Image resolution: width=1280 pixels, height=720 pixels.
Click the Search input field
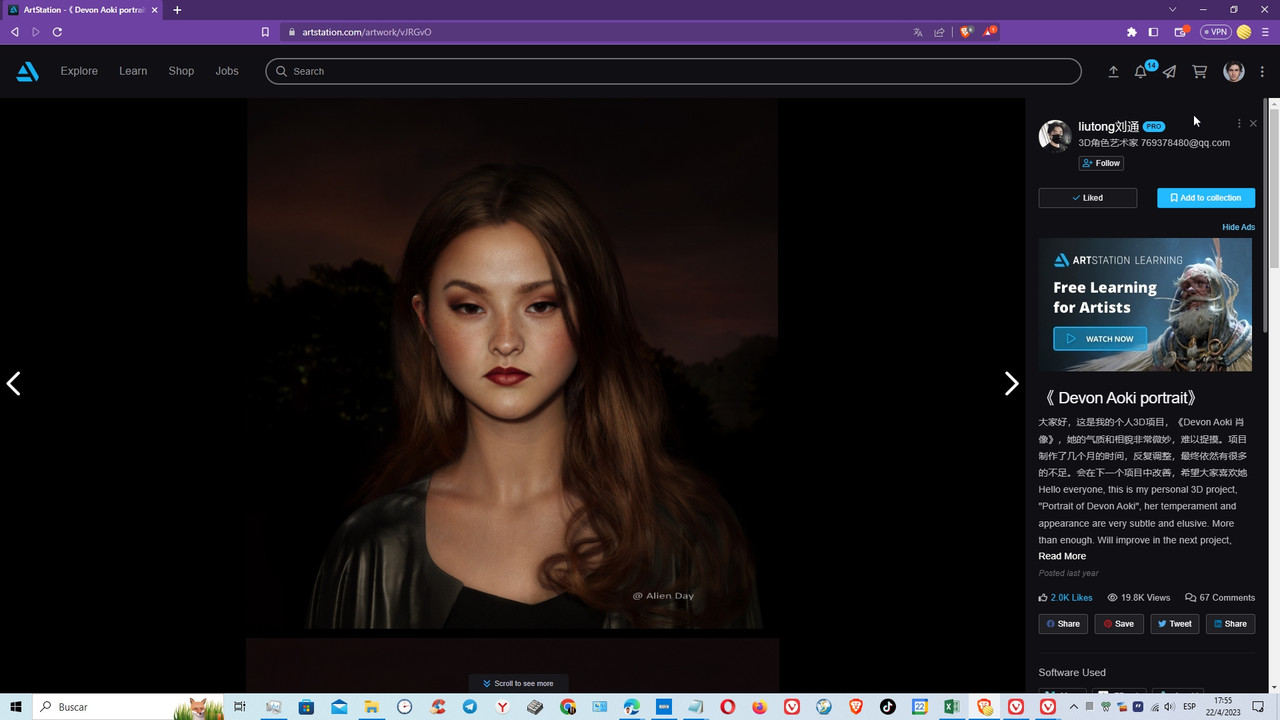tap(673, 71)
